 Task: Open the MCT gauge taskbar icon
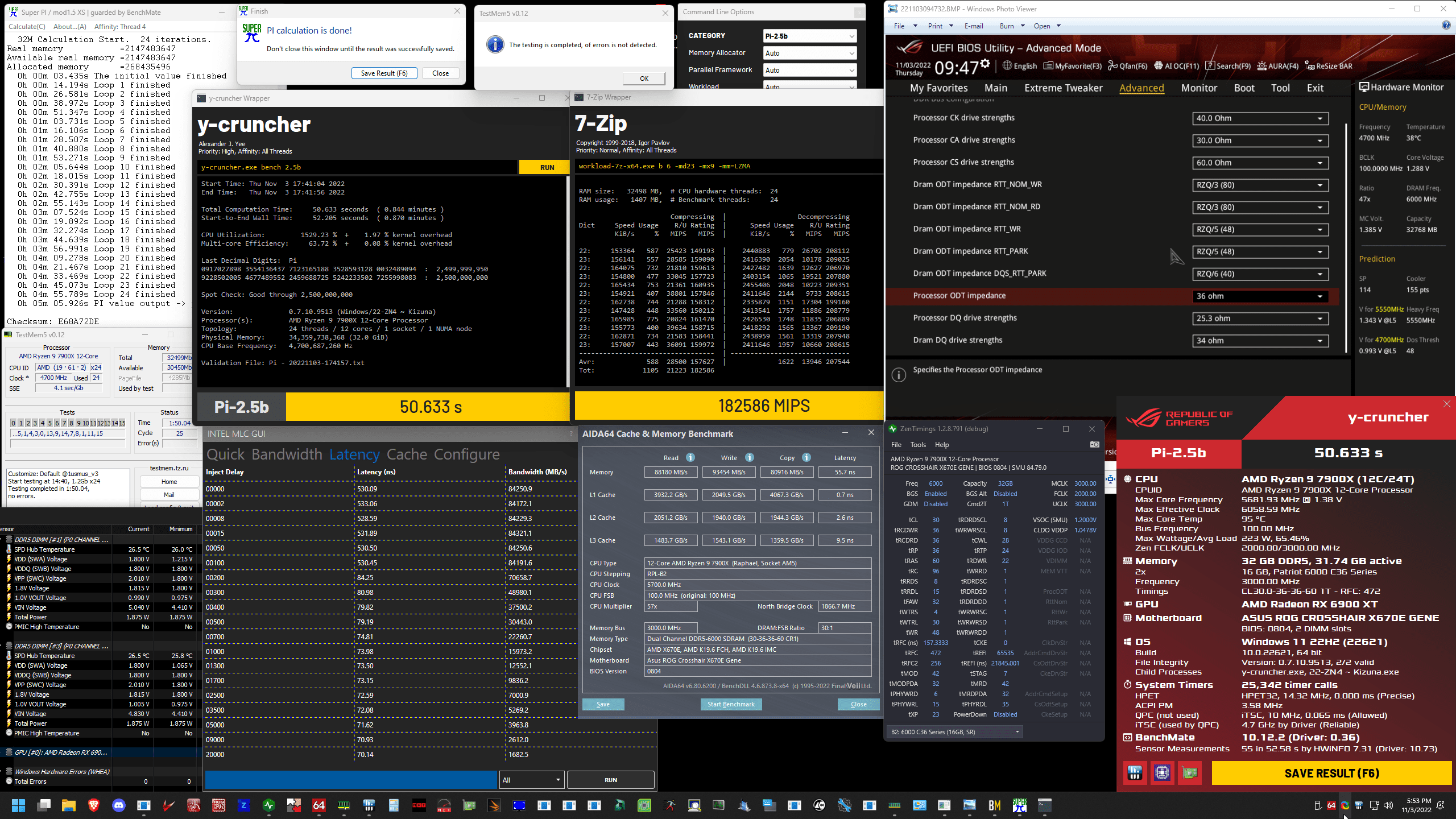444,805
